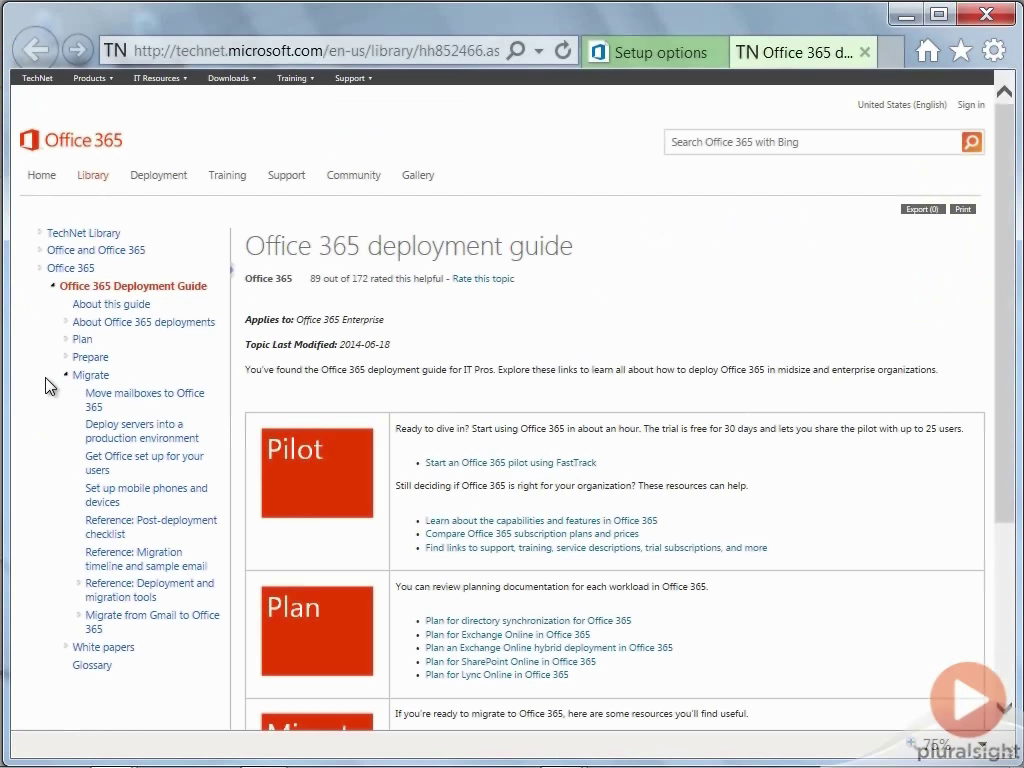This screenshot has width=1024, height=768.
Task: Select the Library navigation tab
Action: (93, 175)
